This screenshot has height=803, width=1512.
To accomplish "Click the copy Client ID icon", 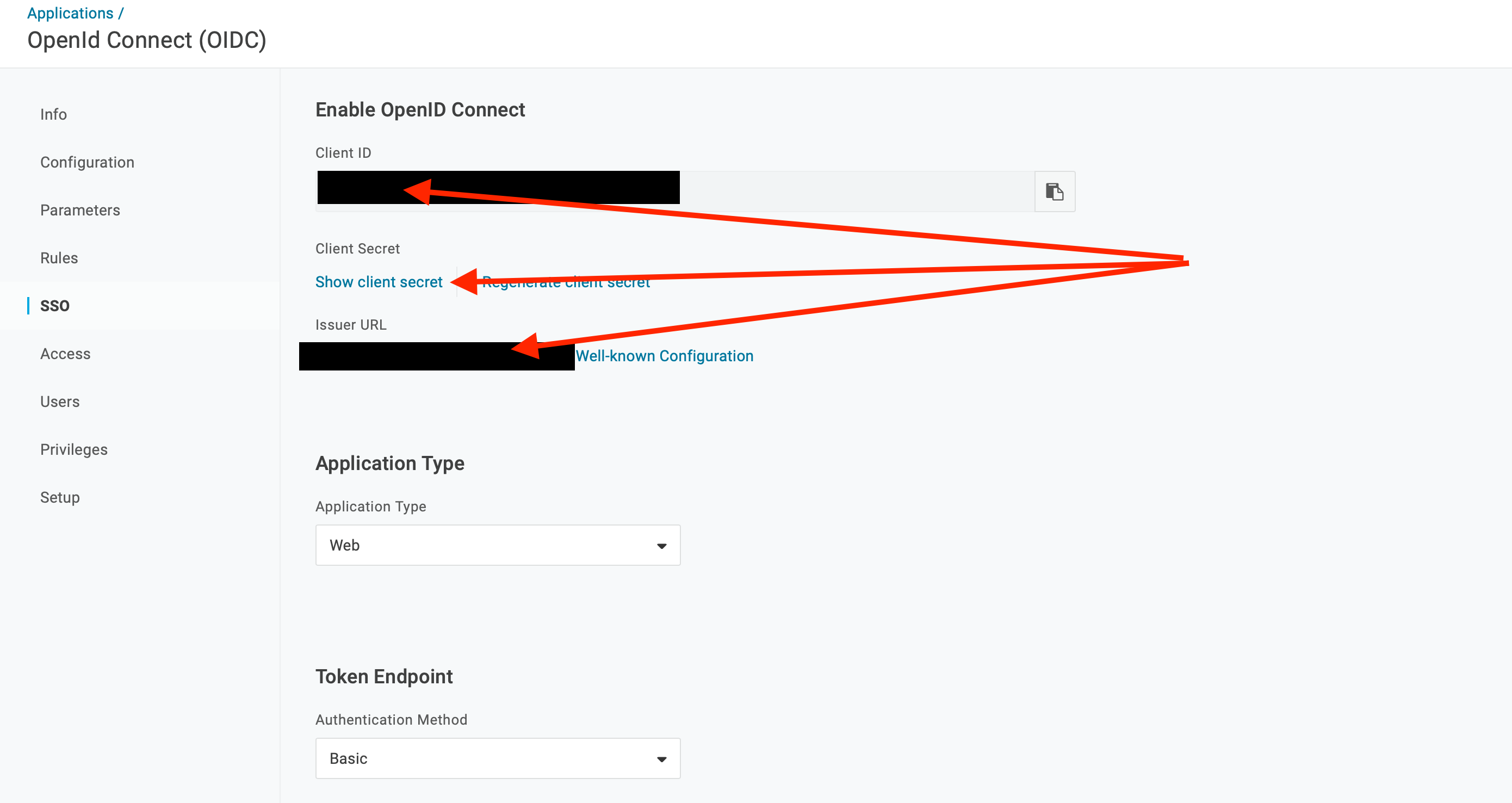I will [x=1054, y=191].
